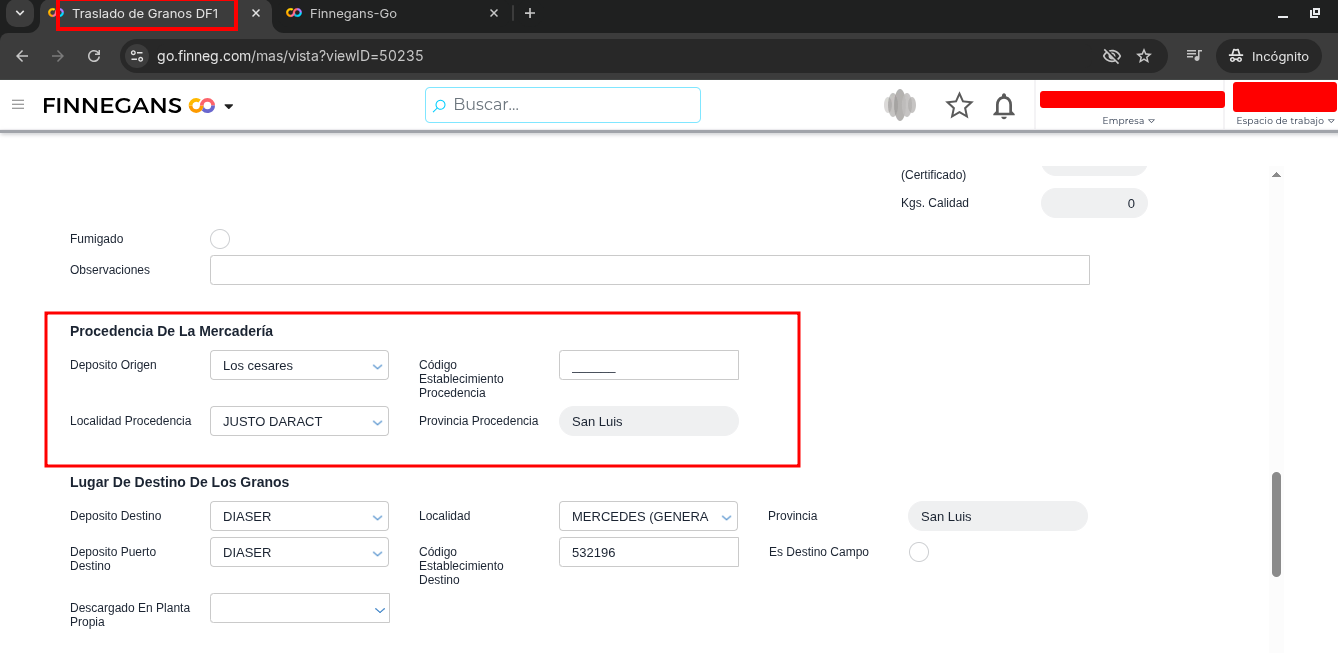Image resolution: width=1338 pixels, height=653 pixels.
Task: Open notifications bell
Action: point(1004,105)
